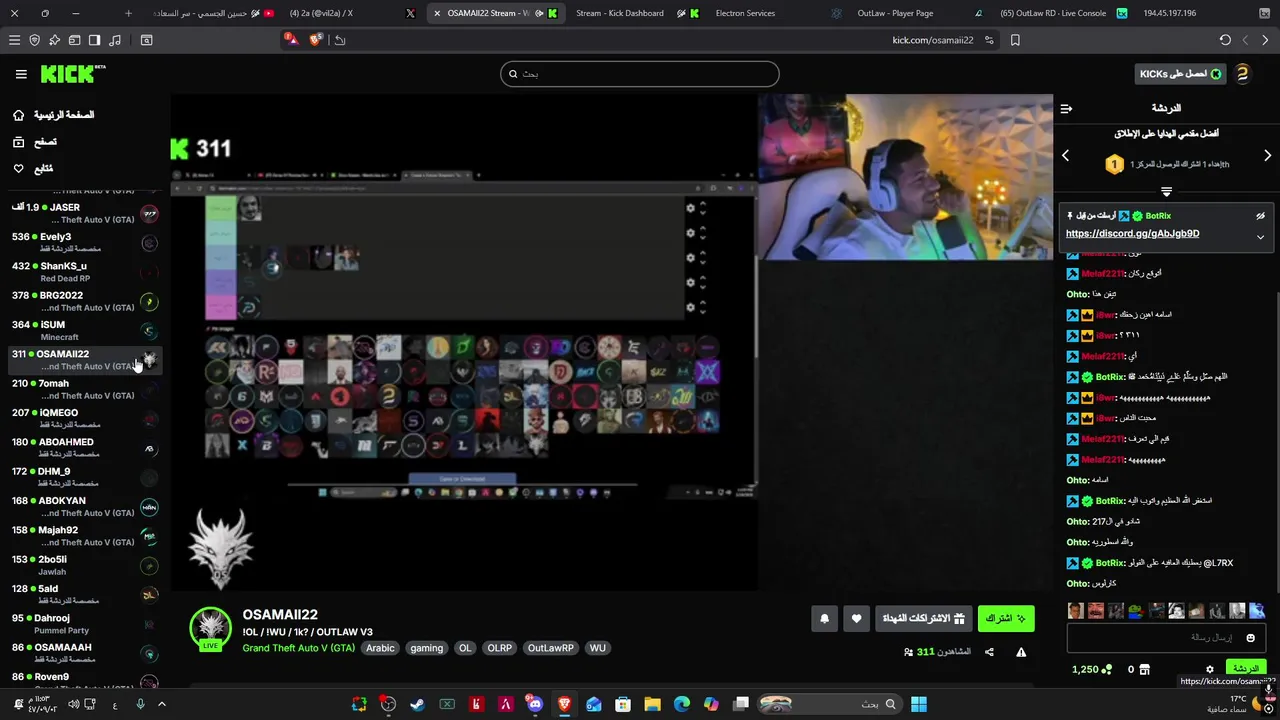Open the Kick shop icon
The width and height of the screenshot is (1280, 720).
click(1146, 669)
